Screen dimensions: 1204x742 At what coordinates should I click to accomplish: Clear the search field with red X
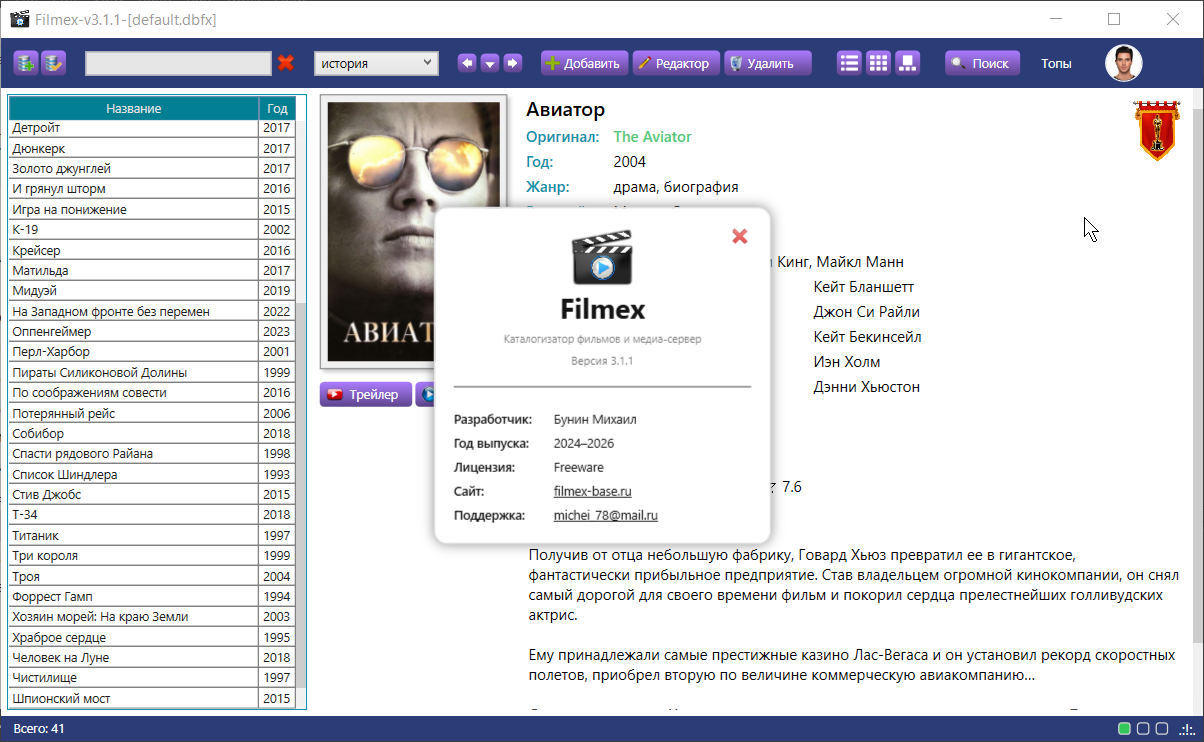(286, 63)
